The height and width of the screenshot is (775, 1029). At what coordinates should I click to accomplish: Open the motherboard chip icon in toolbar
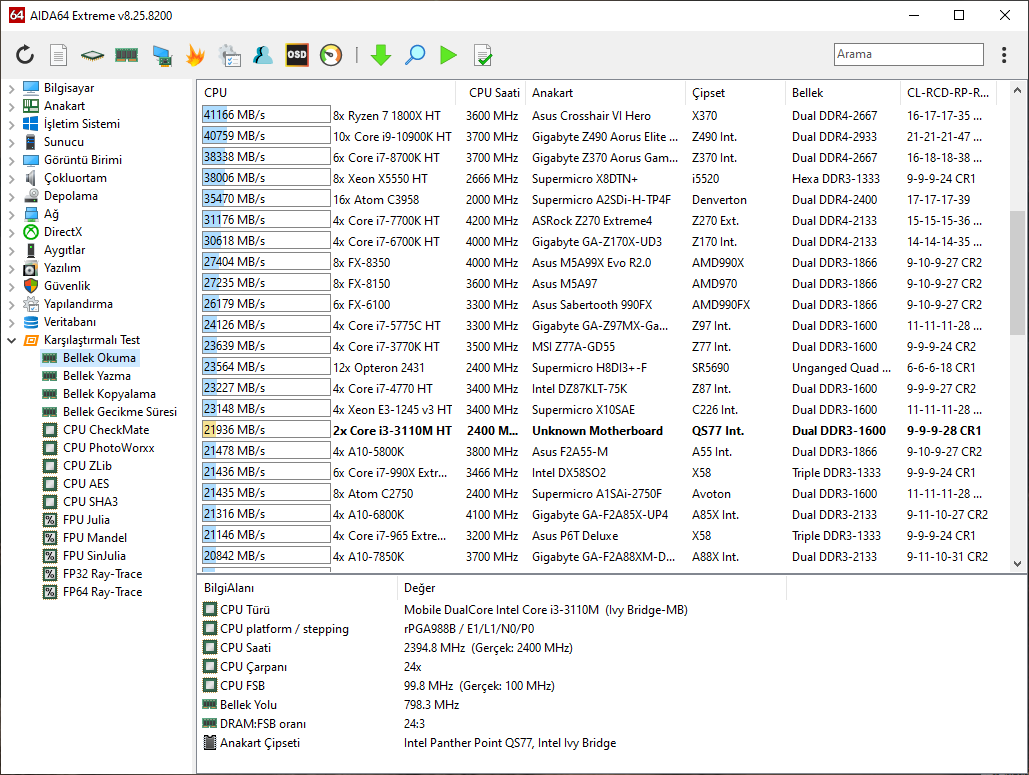(x=93, y=55)
